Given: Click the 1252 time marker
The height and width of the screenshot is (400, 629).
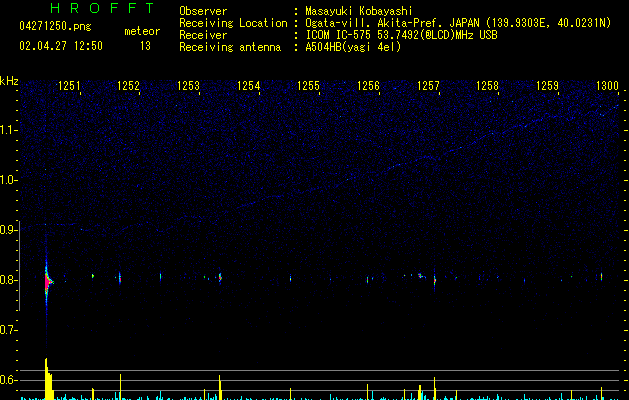Looking at the screenshot, I should 128,85.
